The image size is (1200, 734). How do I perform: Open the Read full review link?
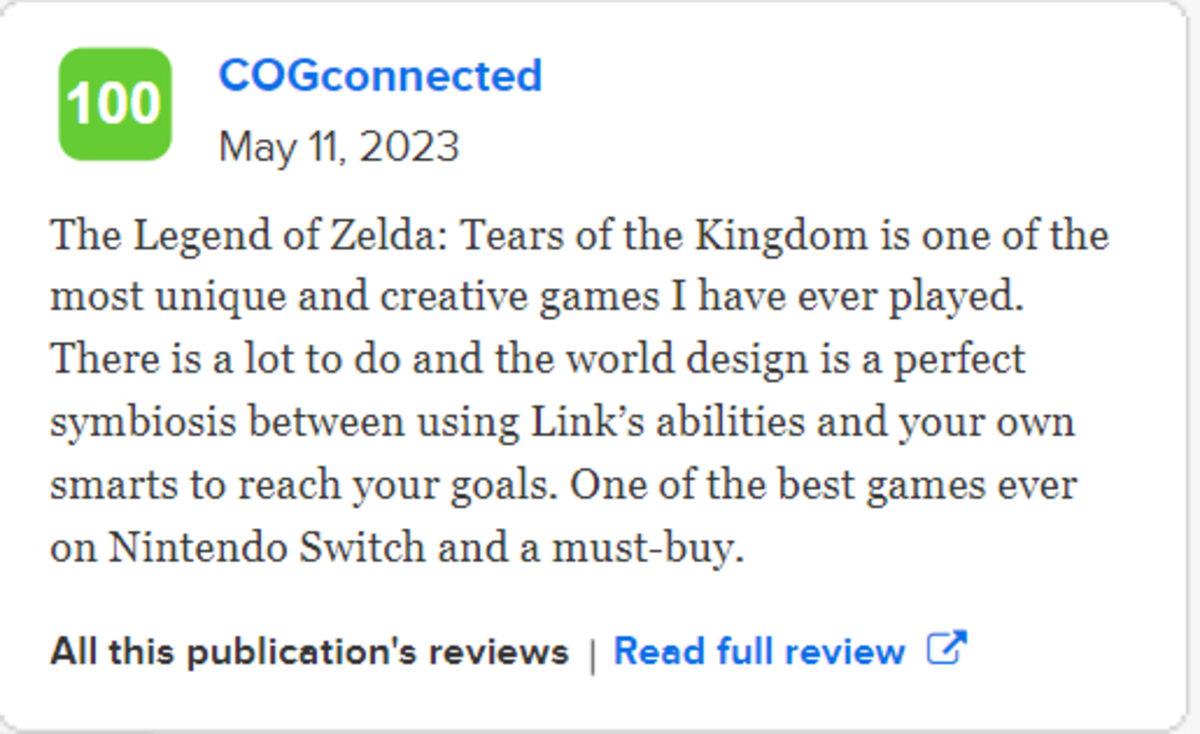[x=759, y=651]
